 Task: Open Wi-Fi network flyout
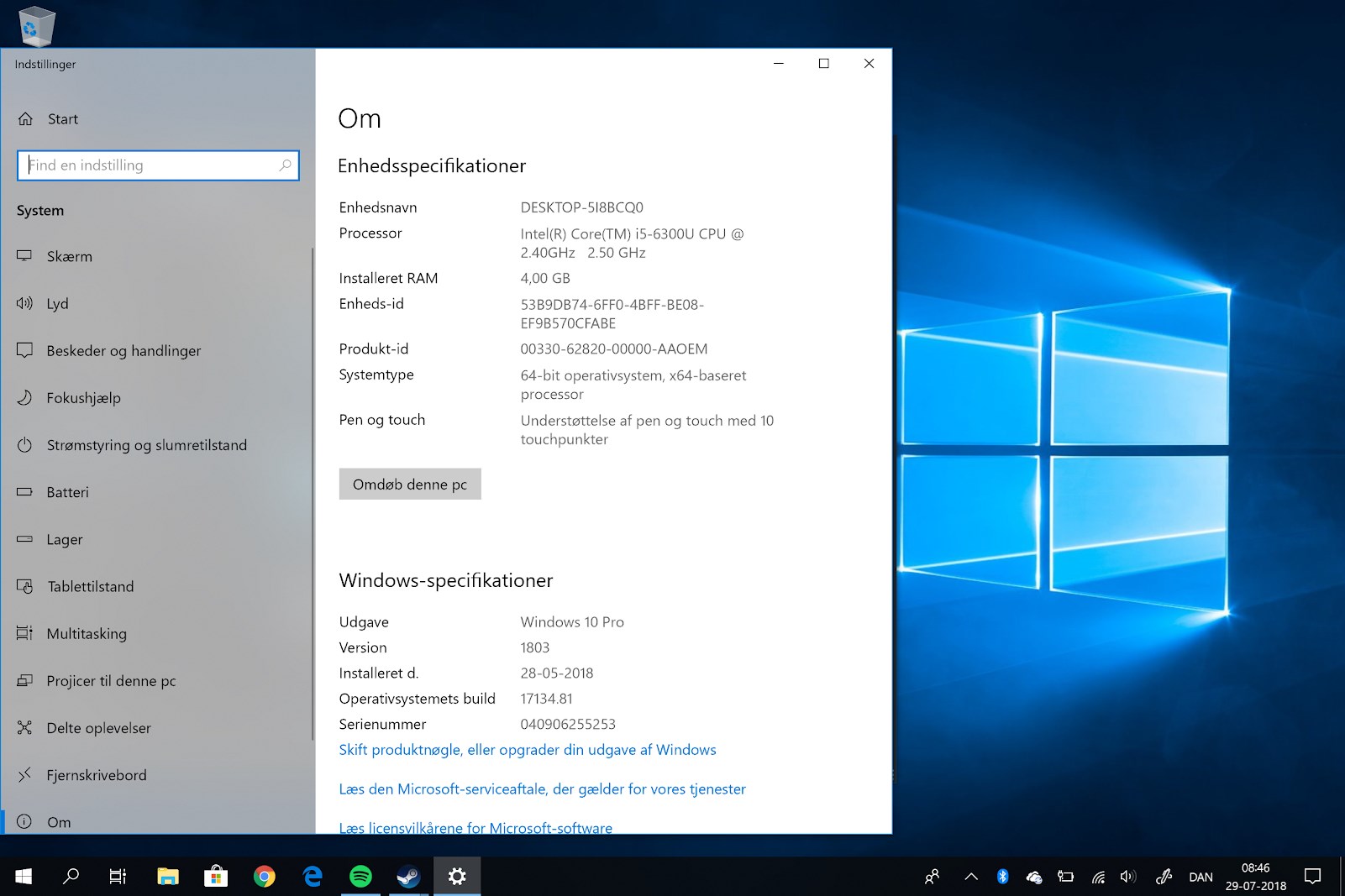tap(1098, 877)
